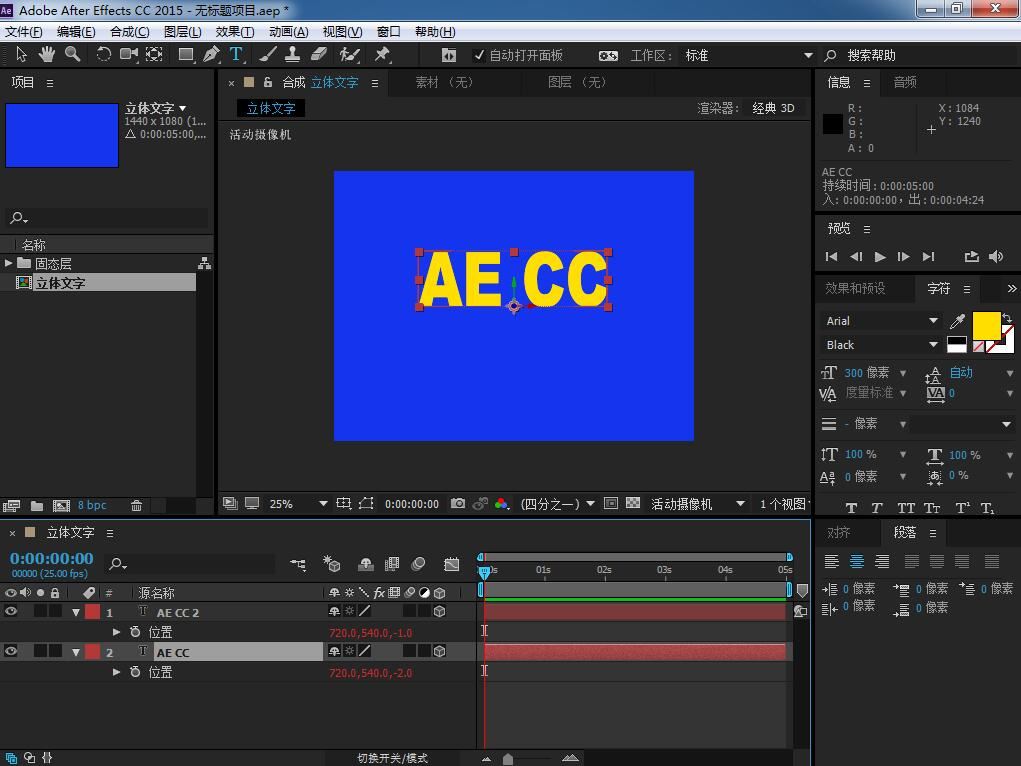Toggle the draft 3D button in timeline
The width and height of the screenshot is (1021, 766).
(331, 564)
